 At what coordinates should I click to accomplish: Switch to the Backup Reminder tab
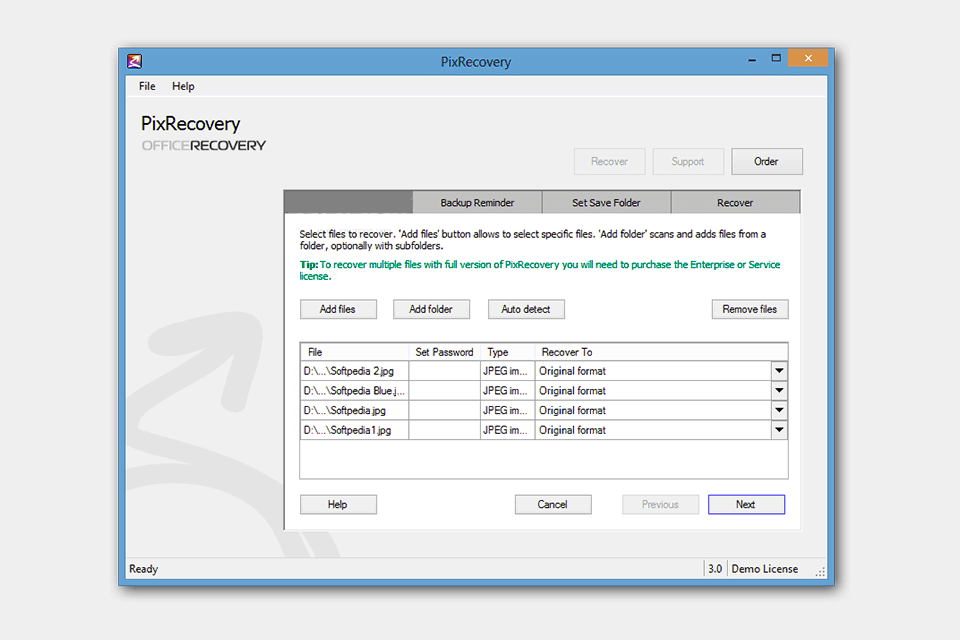477,202
